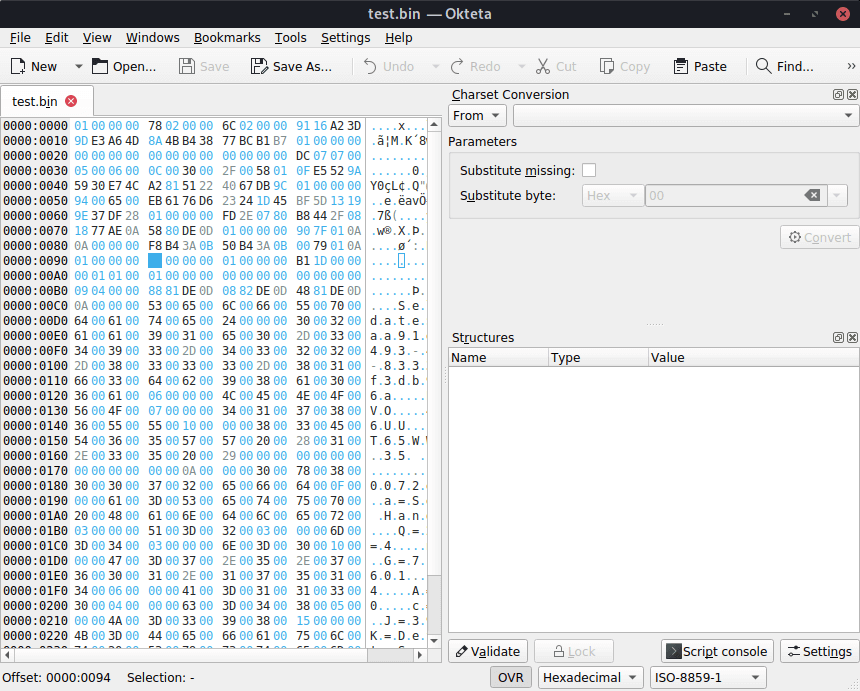
Task: Toggle the Substitute missing checkbox
Action: (x=589, y=170)
